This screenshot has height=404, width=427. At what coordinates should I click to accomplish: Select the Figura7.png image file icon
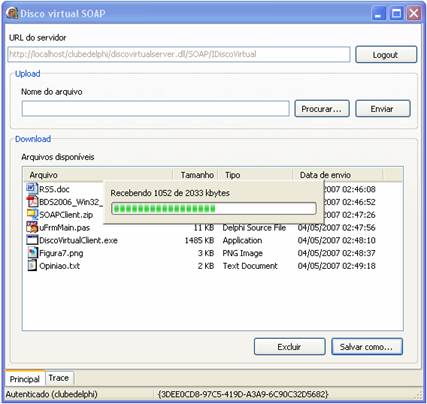[32, 253]
